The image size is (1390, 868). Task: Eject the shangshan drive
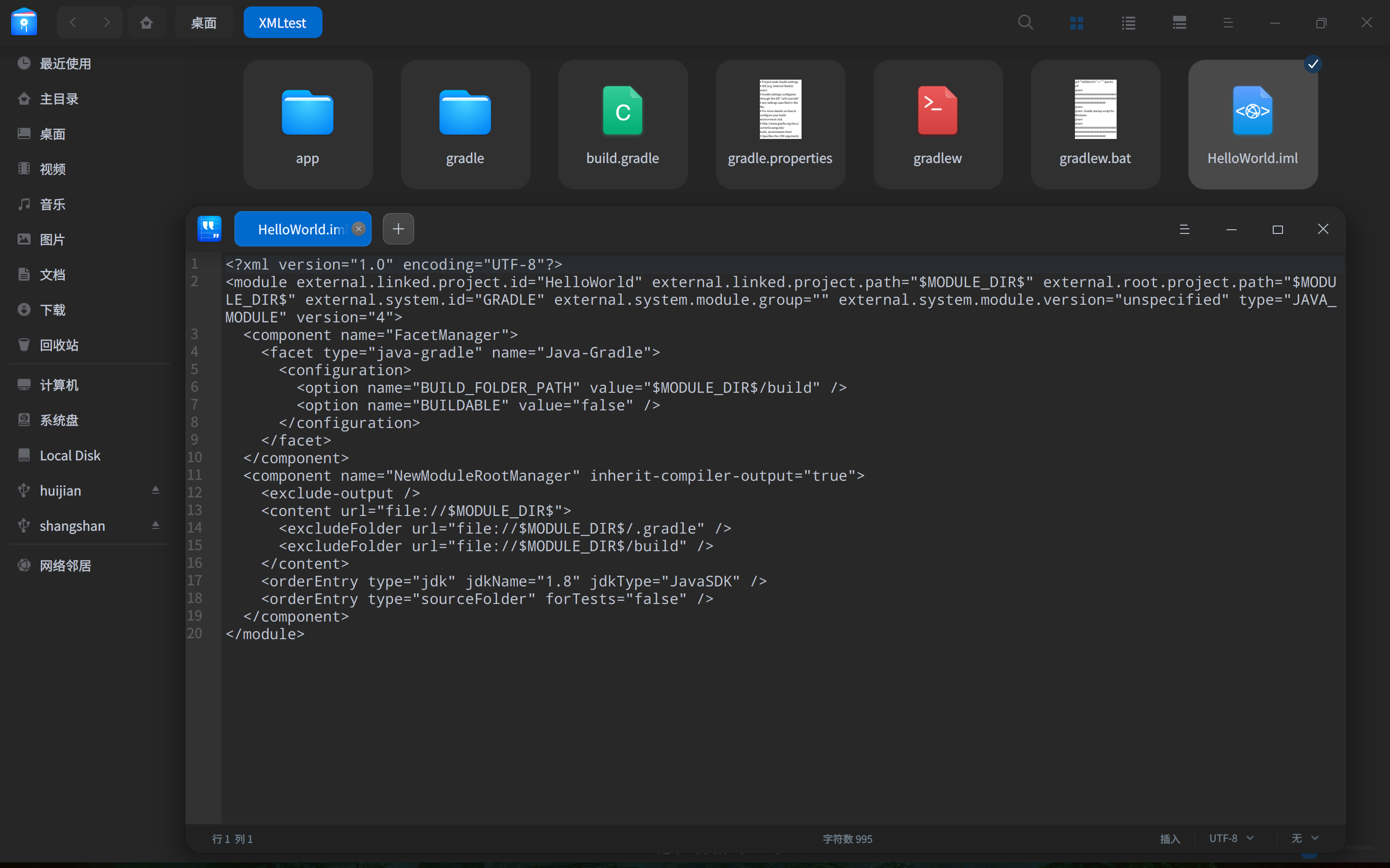[x=155, y=525]
